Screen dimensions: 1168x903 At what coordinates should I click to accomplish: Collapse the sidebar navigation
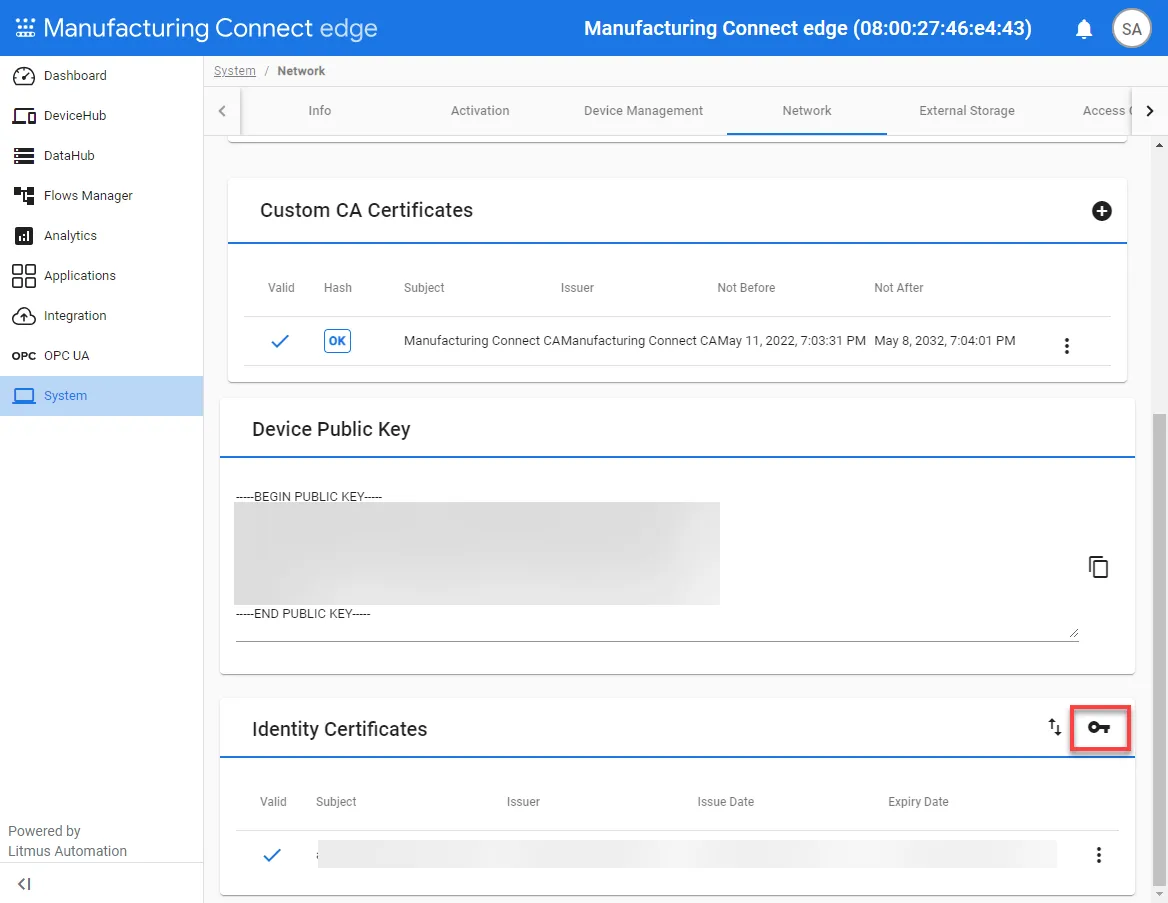25,884
